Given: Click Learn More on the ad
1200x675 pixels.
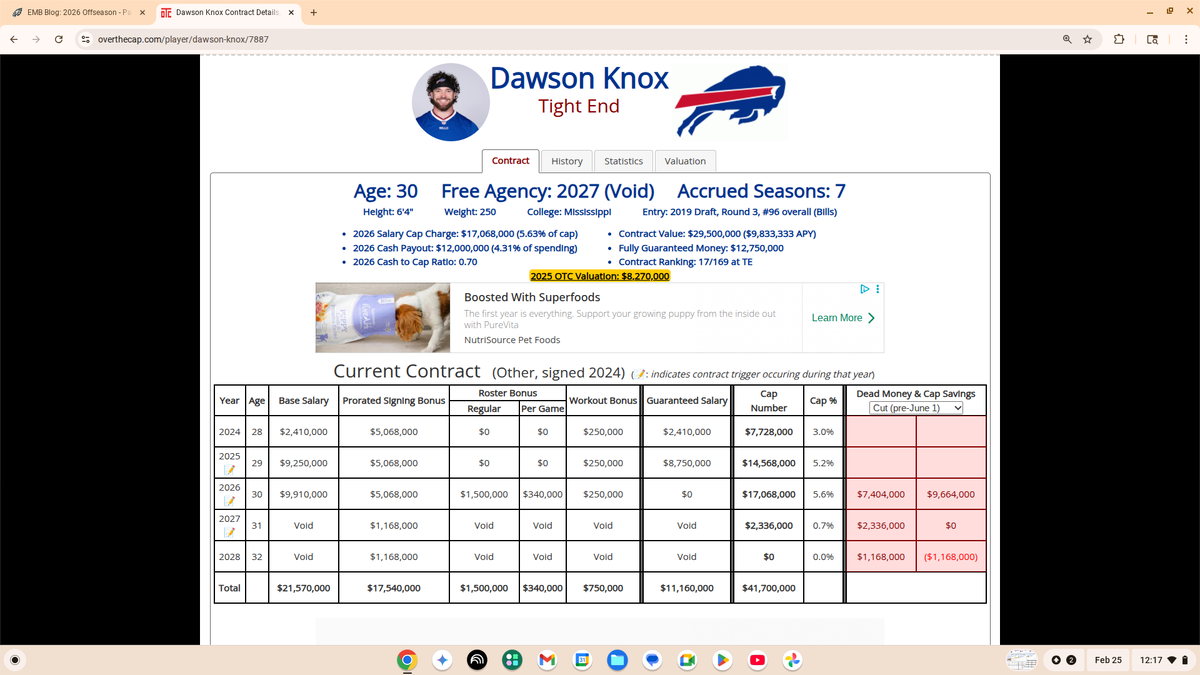Looking at the screenshot, I should pos(843,318).
